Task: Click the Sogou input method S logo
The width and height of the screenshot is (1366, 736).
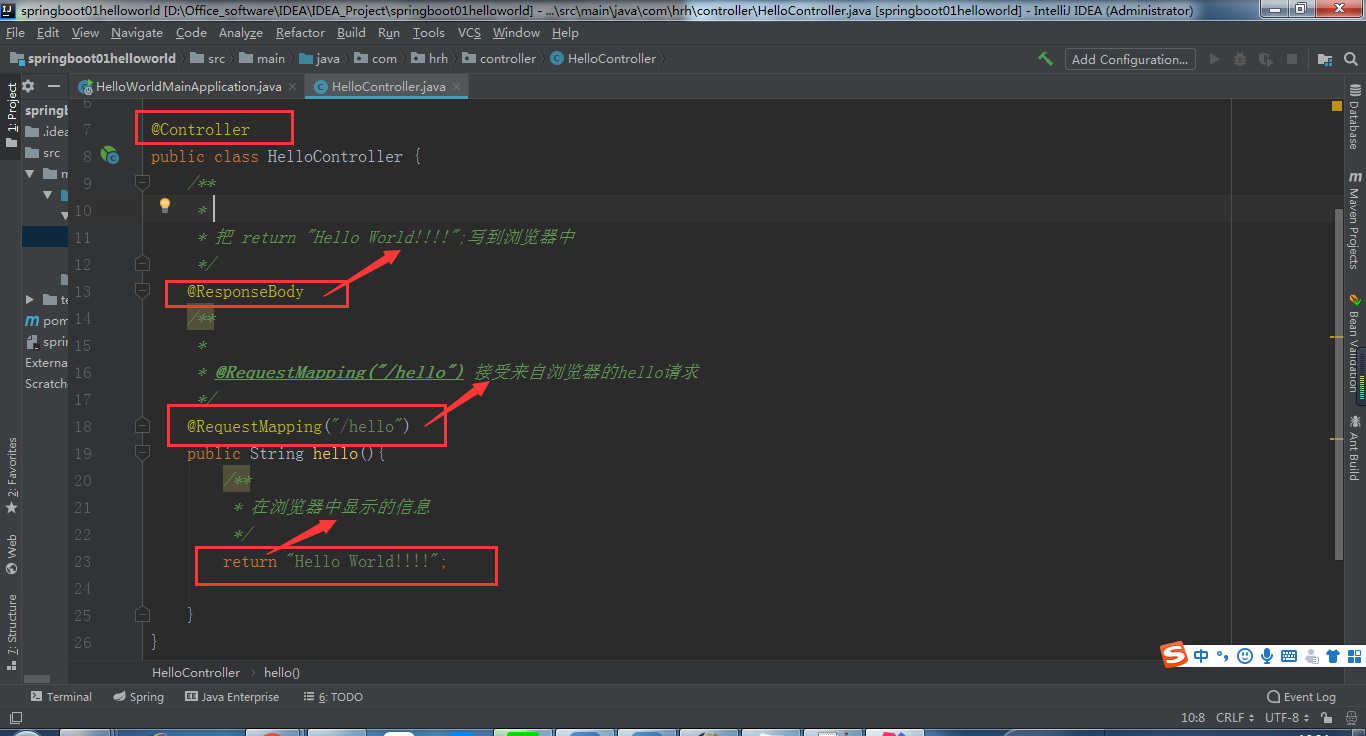Action: [1174, 655]
